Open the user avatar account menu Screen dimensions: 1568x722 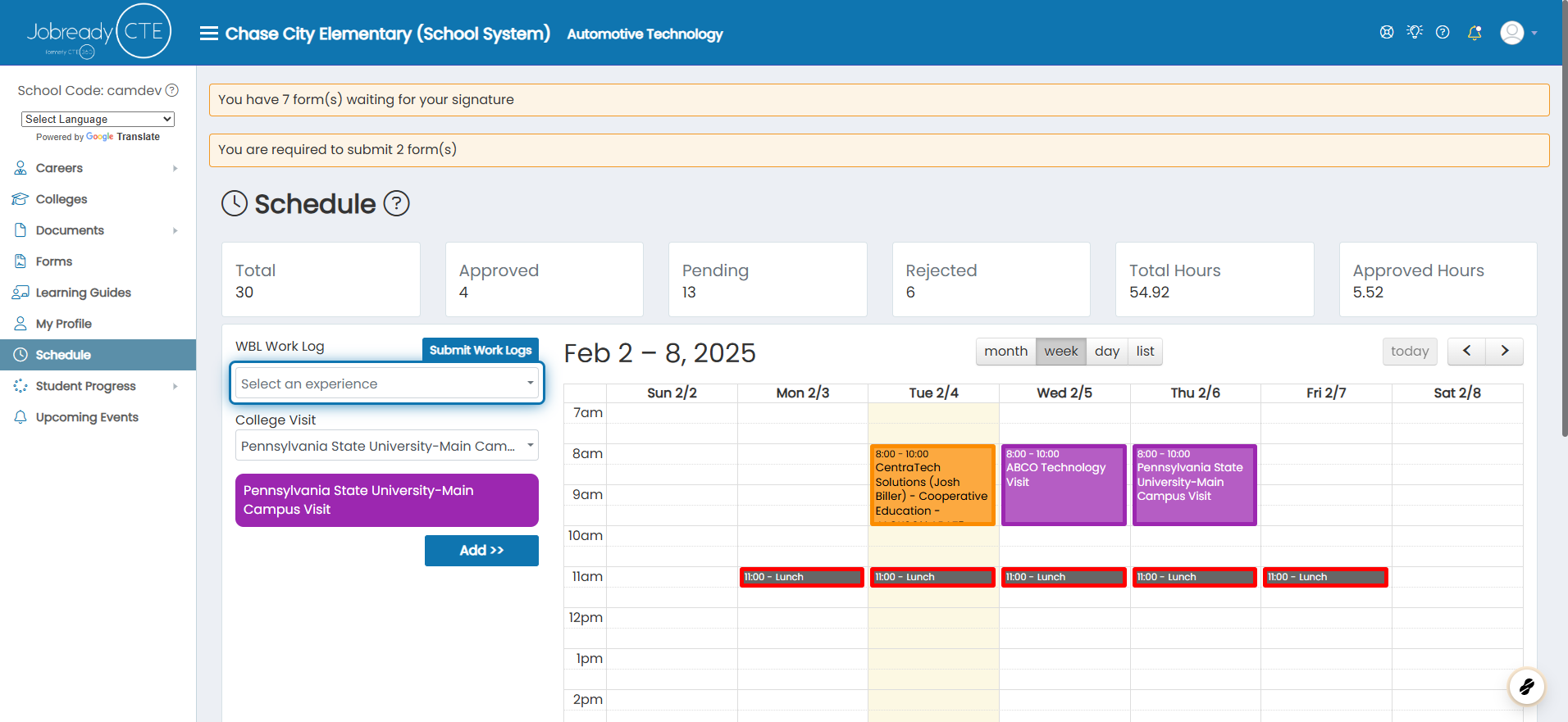(1512, 33)
